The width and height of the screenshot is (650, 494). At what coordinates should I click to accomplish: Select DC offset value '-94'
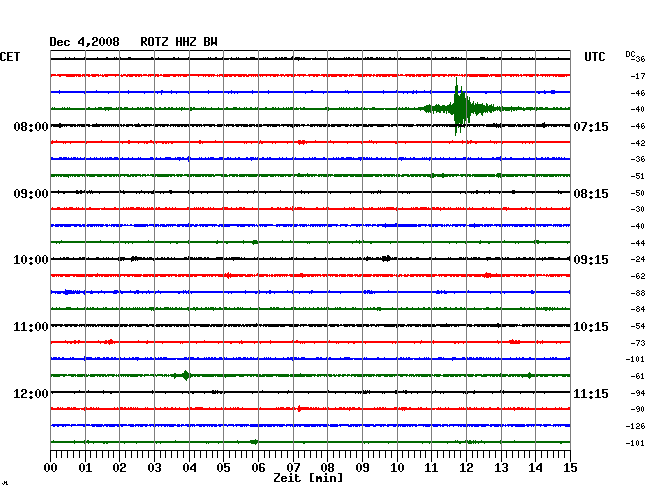pyautogui.click(x=638, y=393)
